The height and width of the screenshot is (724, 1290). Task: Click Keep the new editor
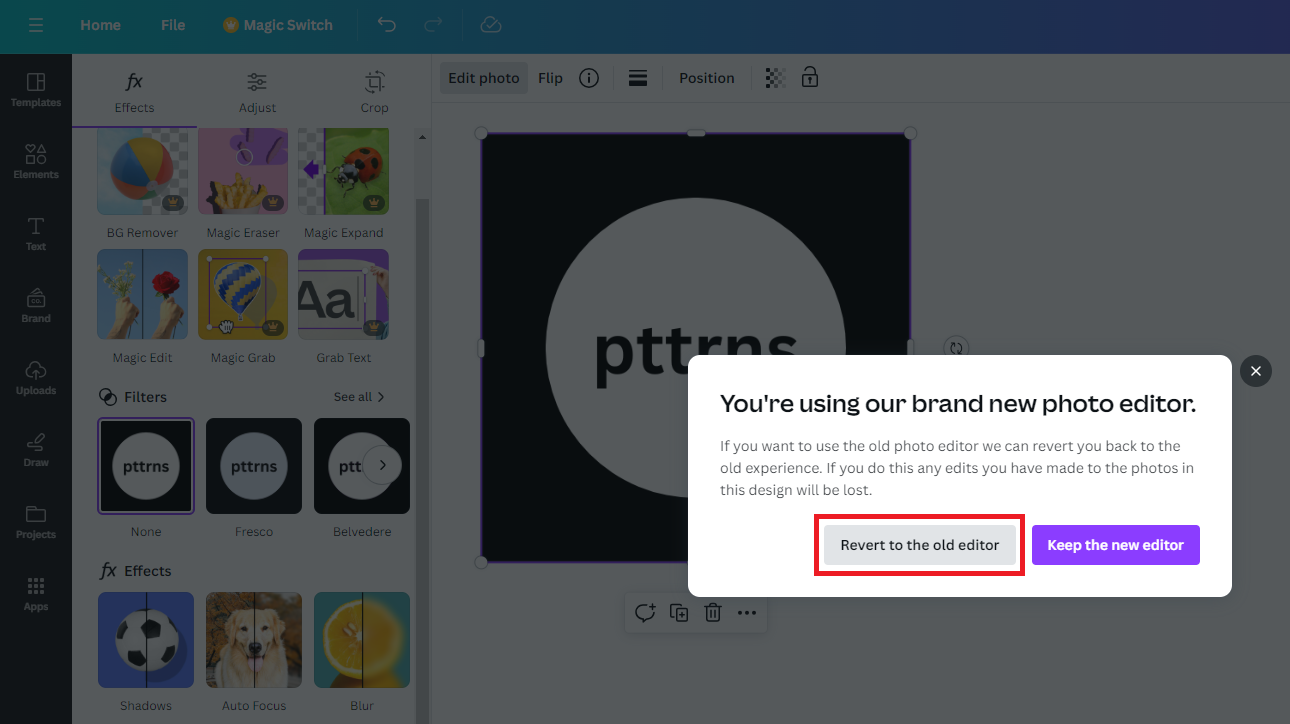coord(1116,545)
